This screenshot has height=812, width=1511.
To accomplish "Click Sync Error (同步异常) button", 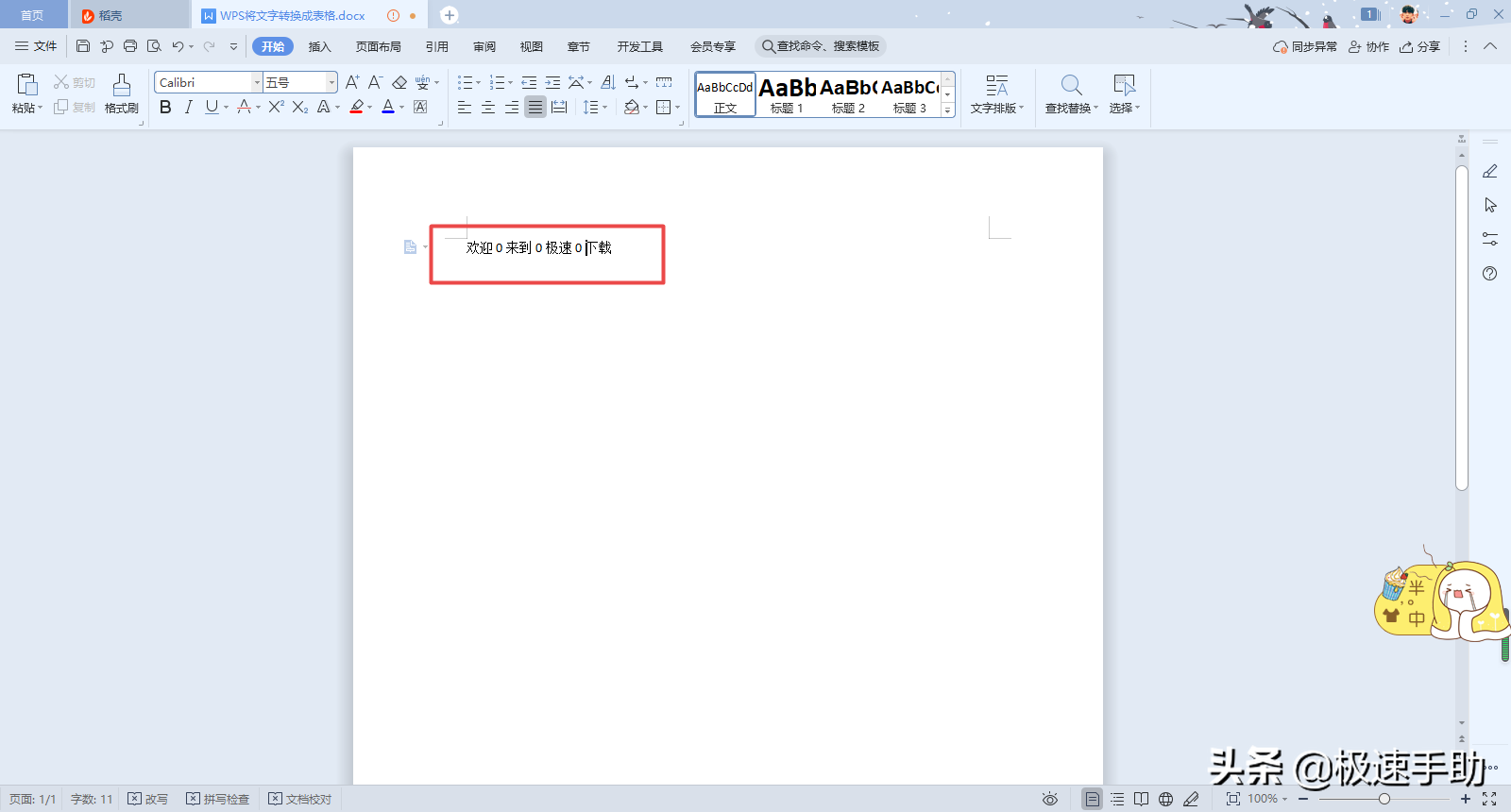I will 1305,46.
